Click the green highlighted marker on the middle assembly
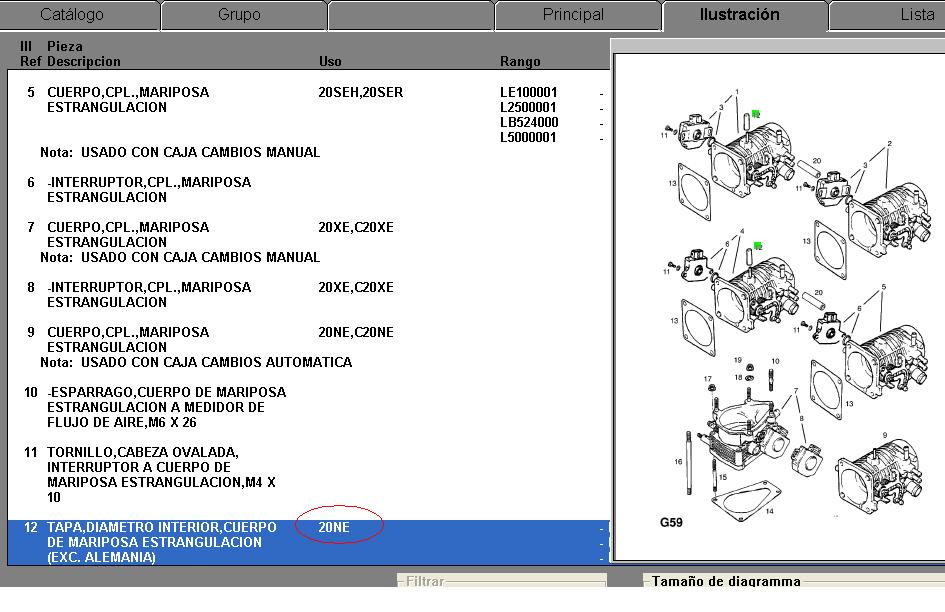945x612 pixels. (759, 245)
